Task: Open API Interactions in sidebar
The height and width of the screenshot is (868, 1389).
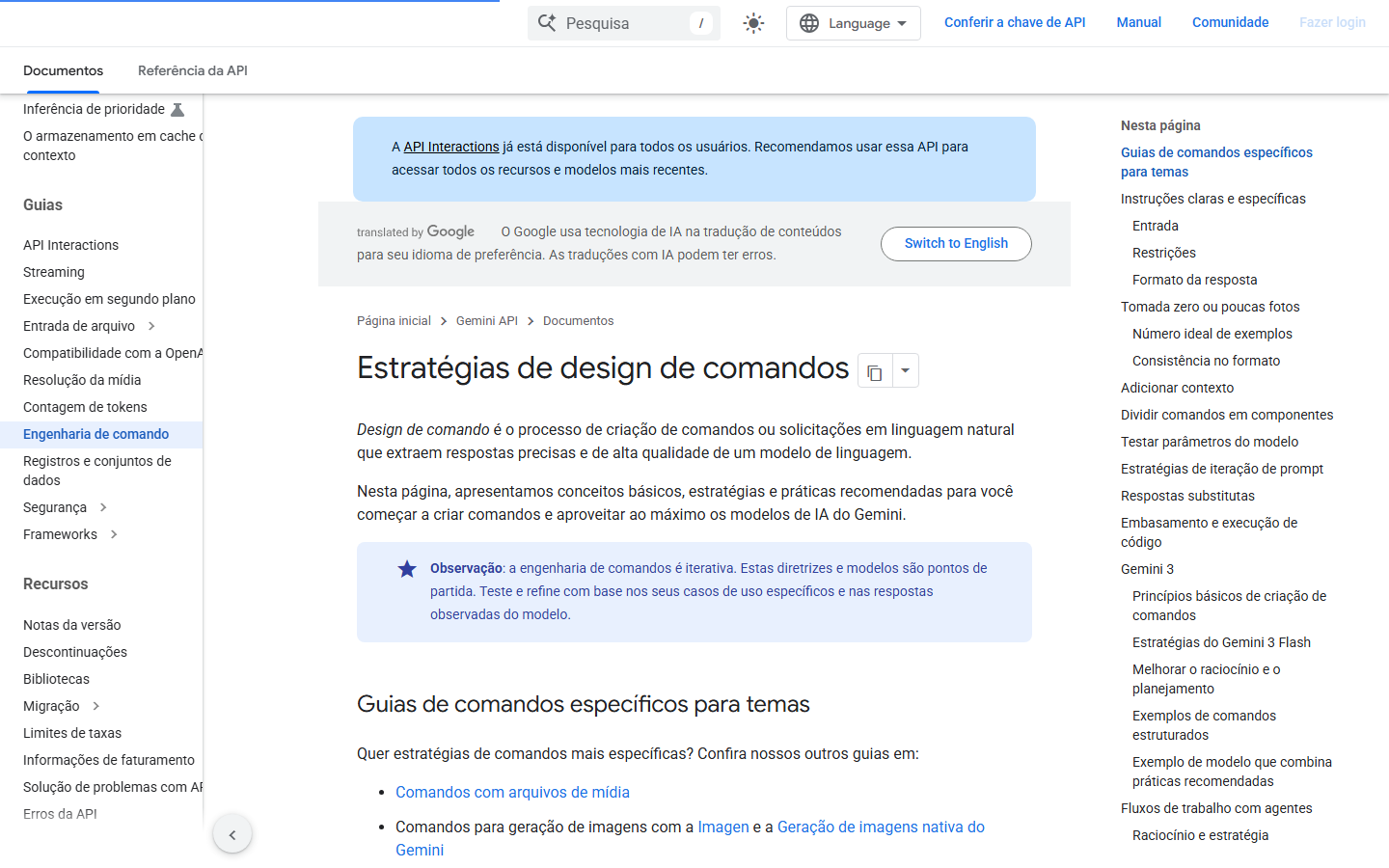Action: 70,245
